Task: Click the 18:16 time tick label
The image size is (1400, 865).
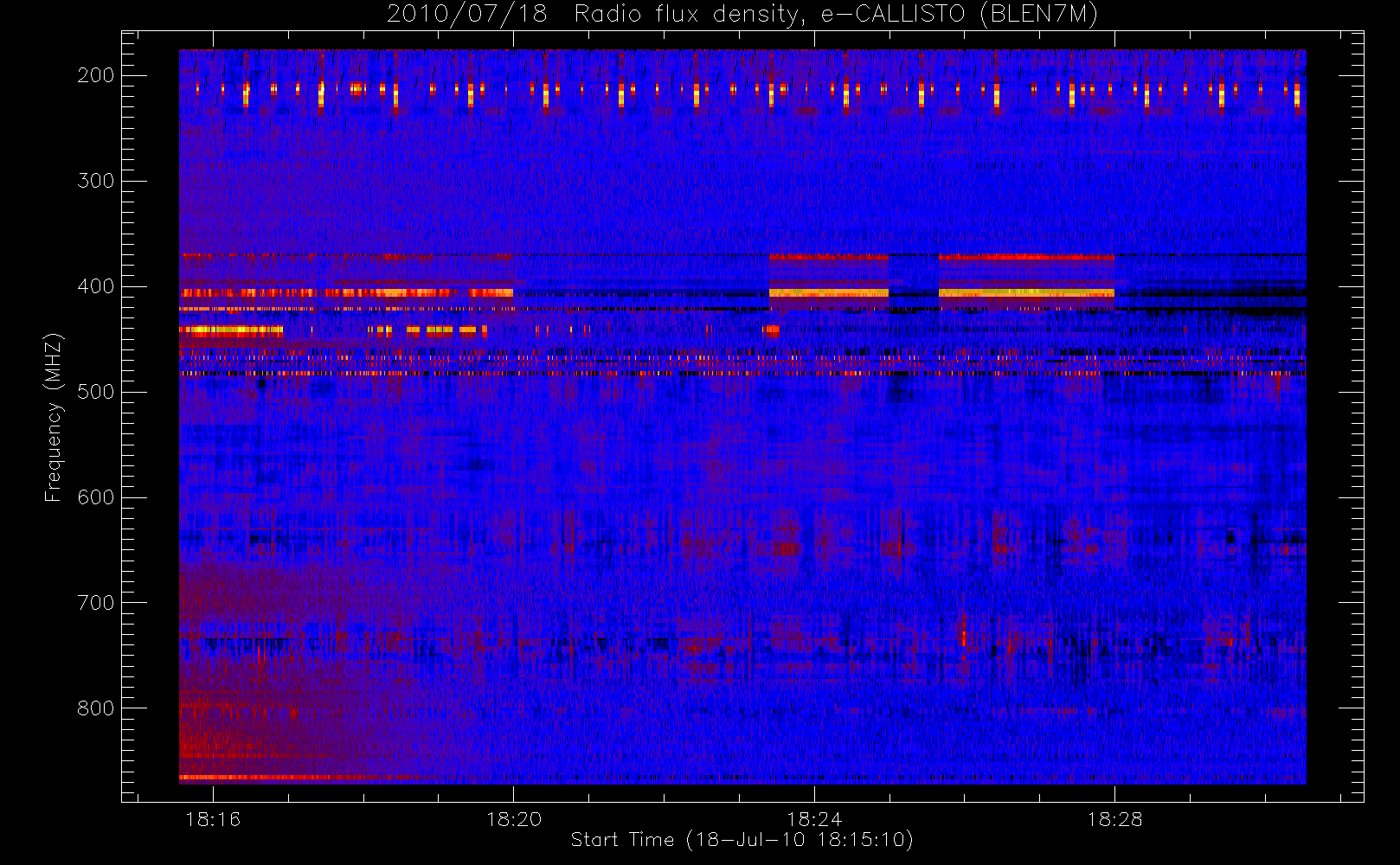Action: [x=213, y=819]
